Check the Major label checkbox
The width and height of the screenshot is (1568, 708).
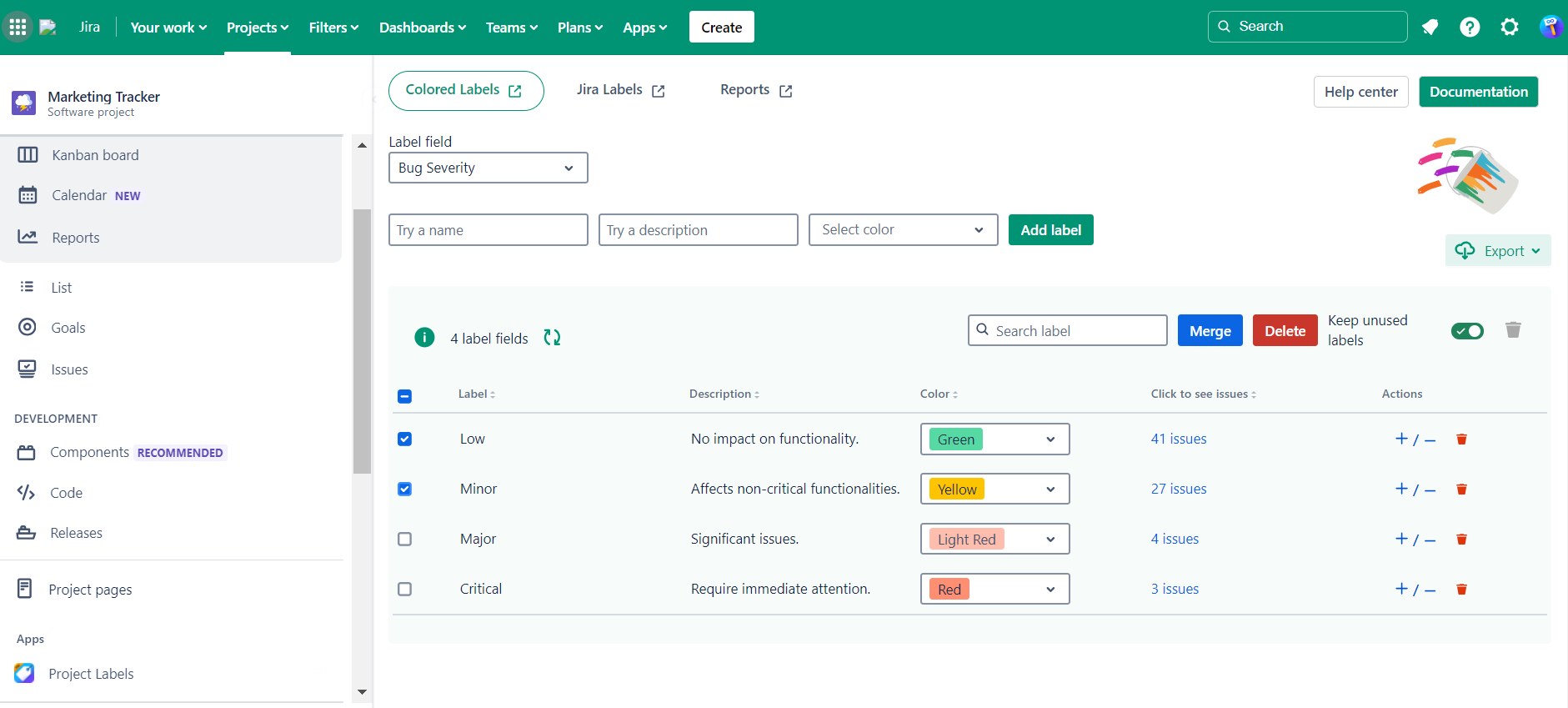click(x=405, y=540)
